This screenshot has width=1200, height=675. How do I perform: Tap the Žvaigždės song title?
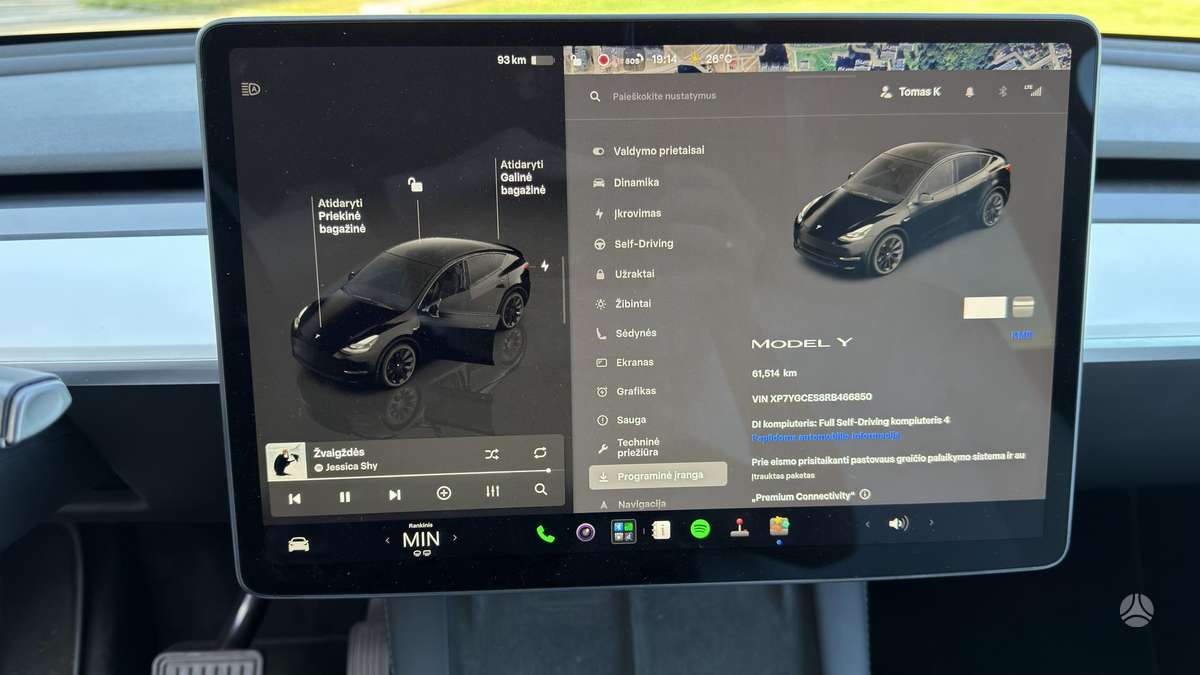[x=339, y=453]
